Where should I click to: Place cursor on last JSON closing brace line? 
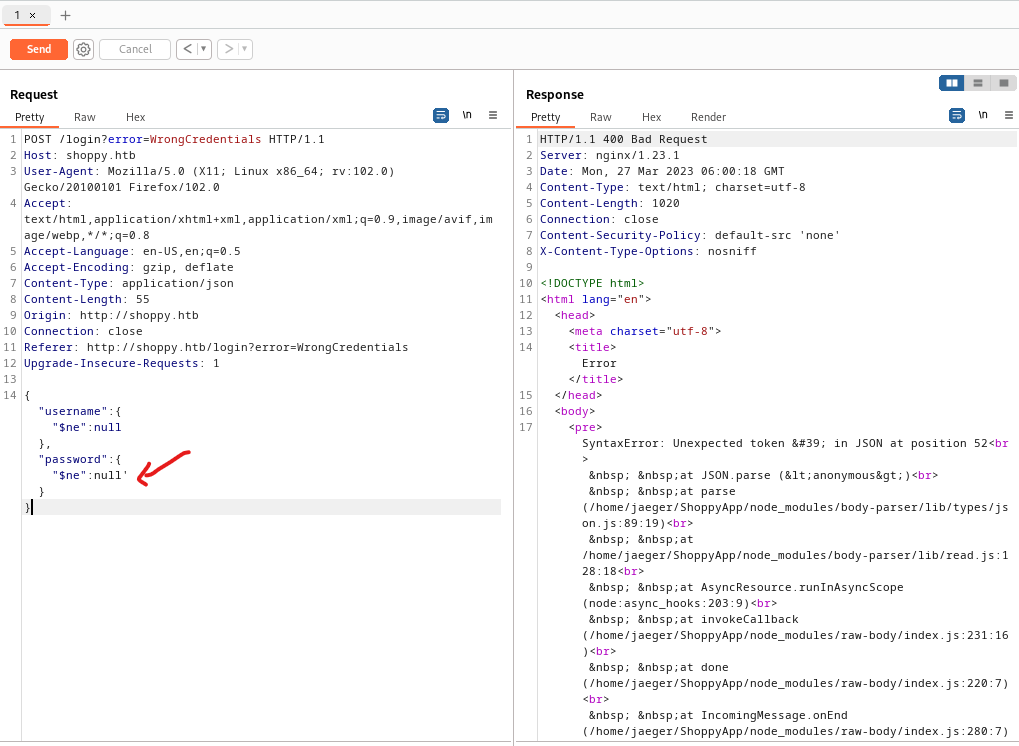pos(261,508)
